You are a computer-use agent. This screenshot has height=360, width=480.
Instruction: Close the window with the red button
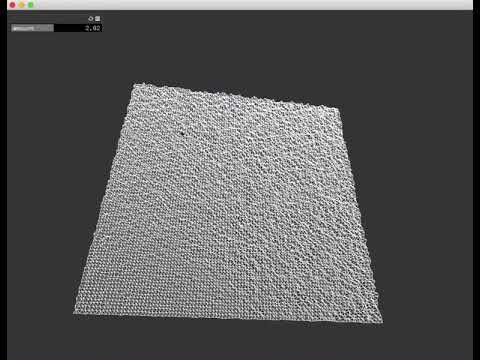13,5
